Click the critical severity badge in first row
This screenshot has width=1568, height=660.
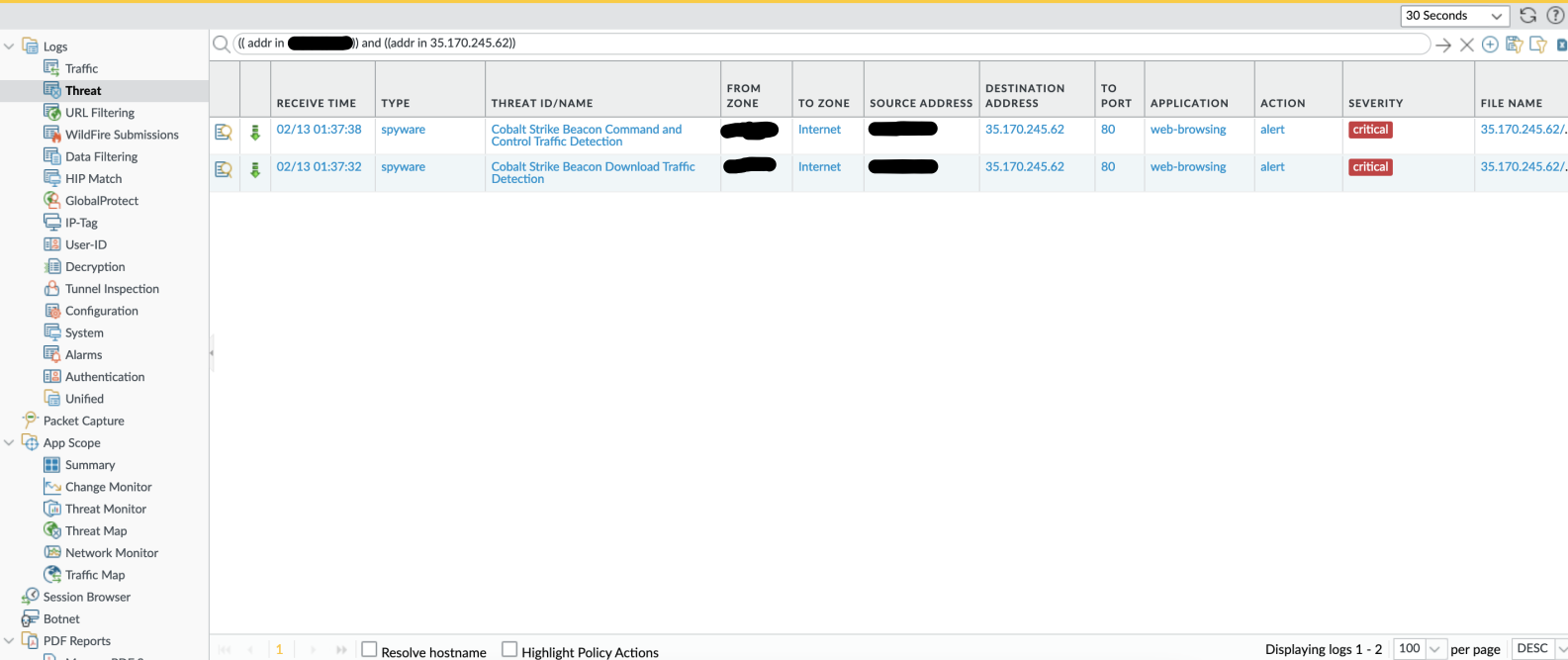tap(1370, 130)
